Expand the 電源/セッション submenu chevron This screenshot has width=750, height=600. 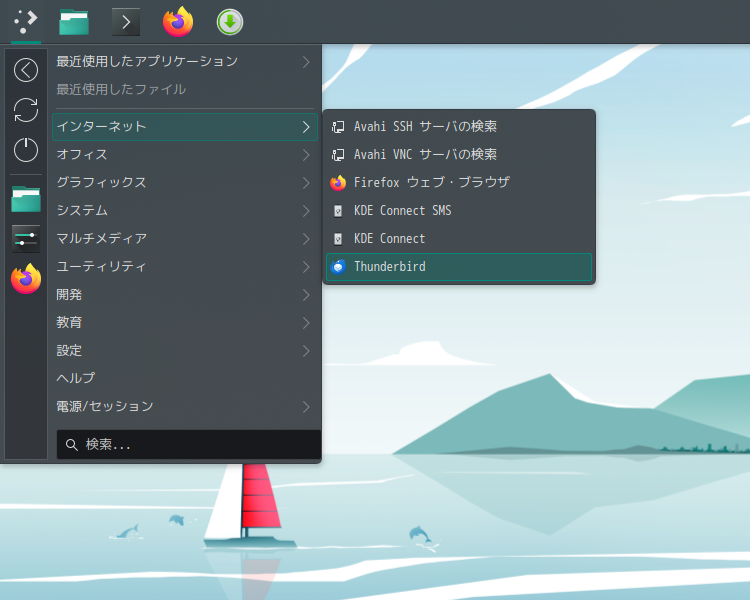(306, 407)
